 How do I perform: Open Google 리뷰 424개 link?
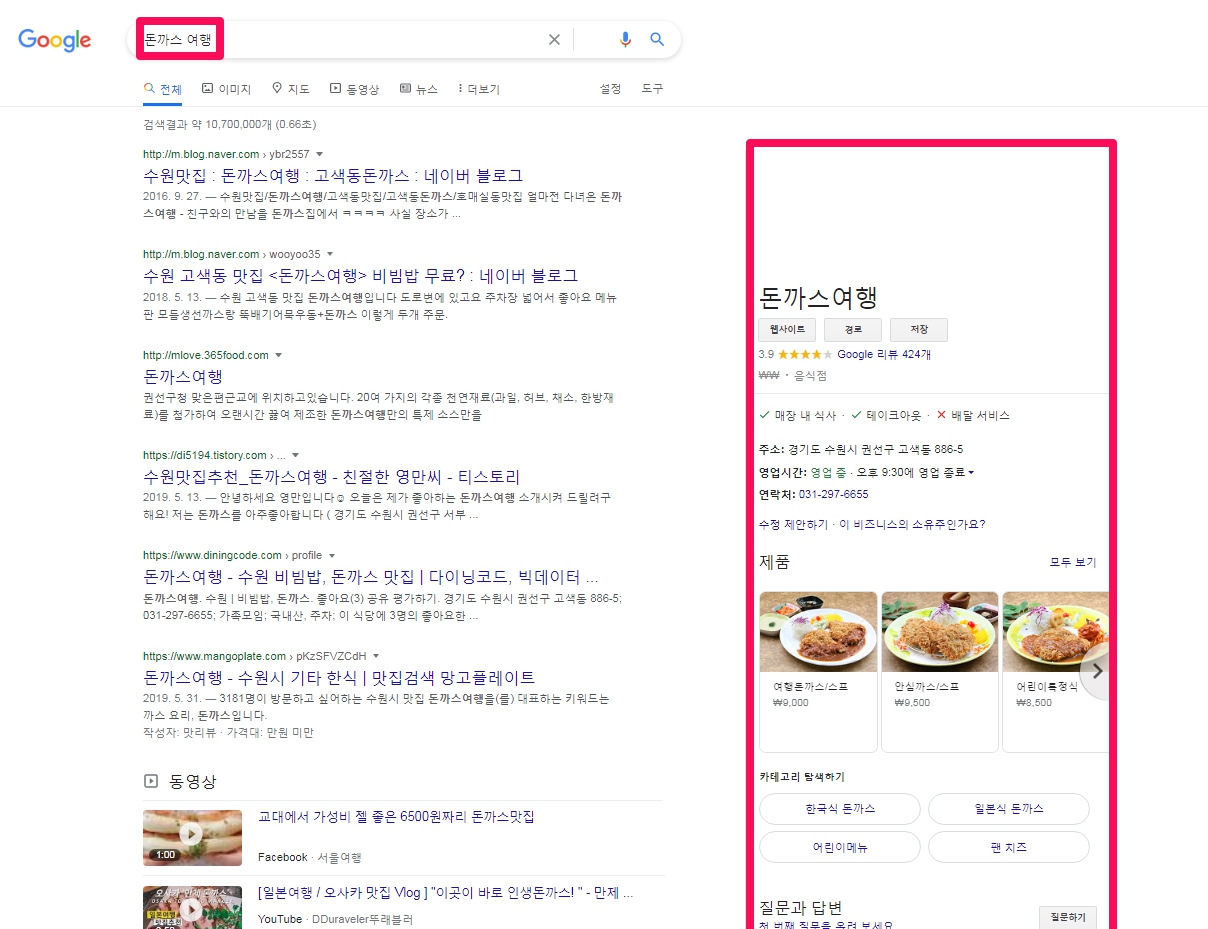pyautogui.click(x=884, y=354)
